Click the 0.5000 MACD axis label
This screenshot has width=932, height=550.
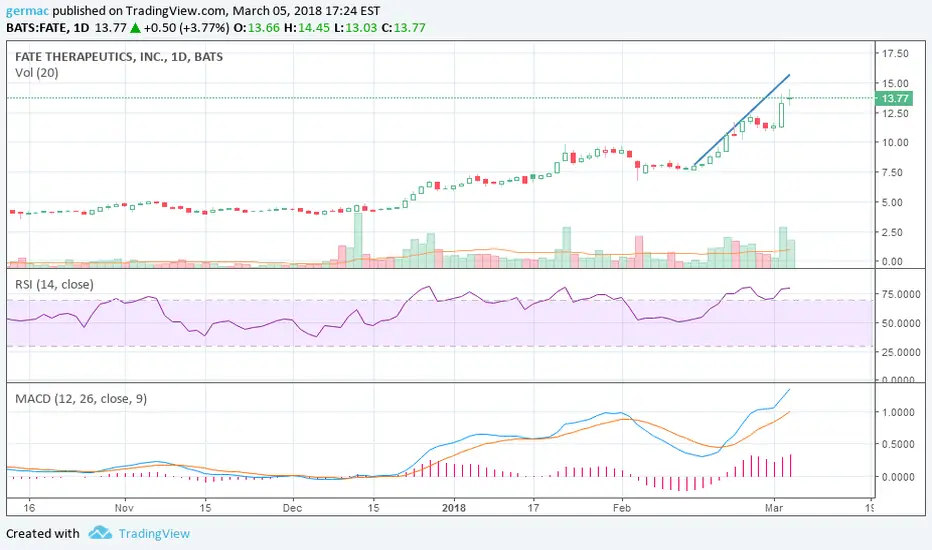898,444
